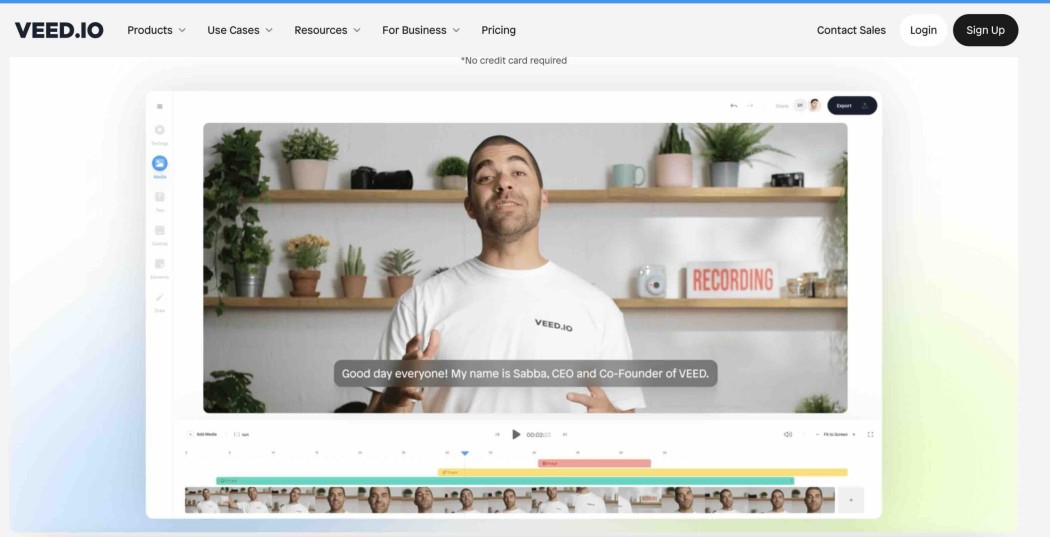Expand the Resources dropdown menu
Screen dimensions: 1050x537
click(327, 30)
